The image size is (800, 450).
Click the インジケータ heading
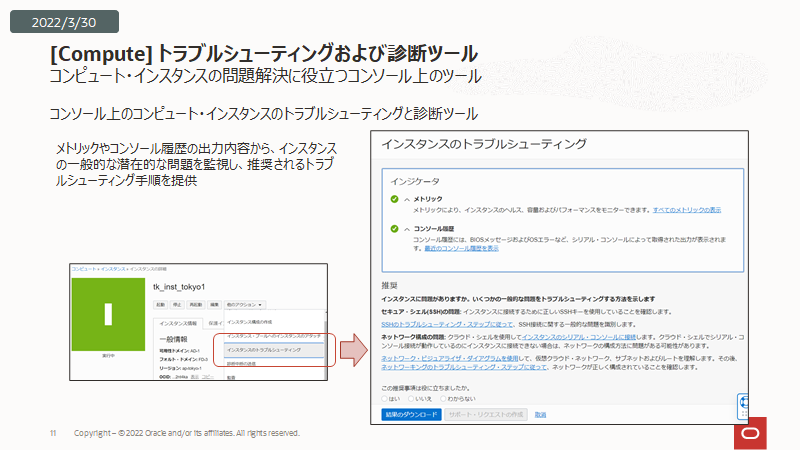[415, 181]
